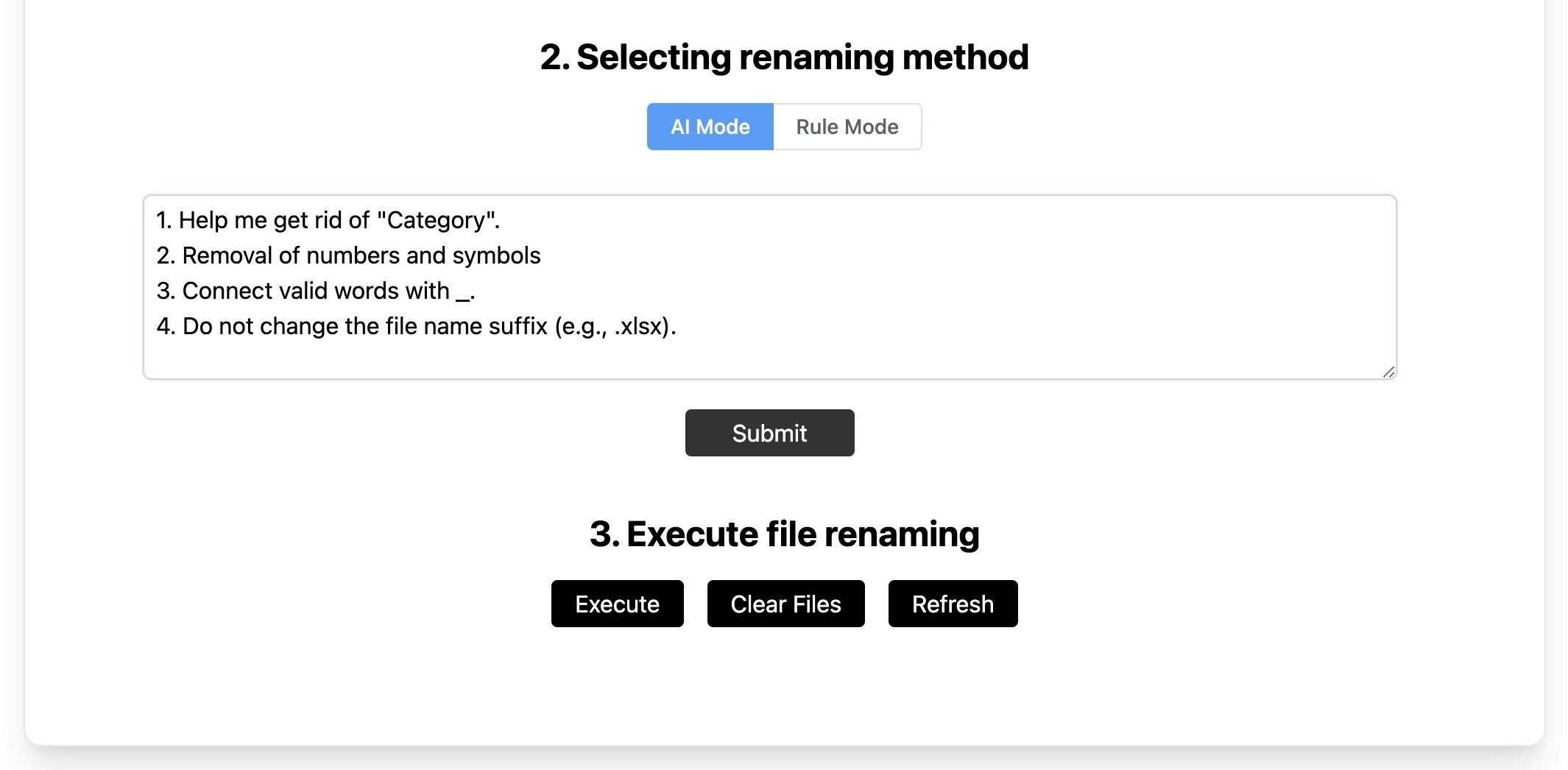Click the Clear Files button
This screenshot has width=1568, height=770.
(x=785, y=604)
